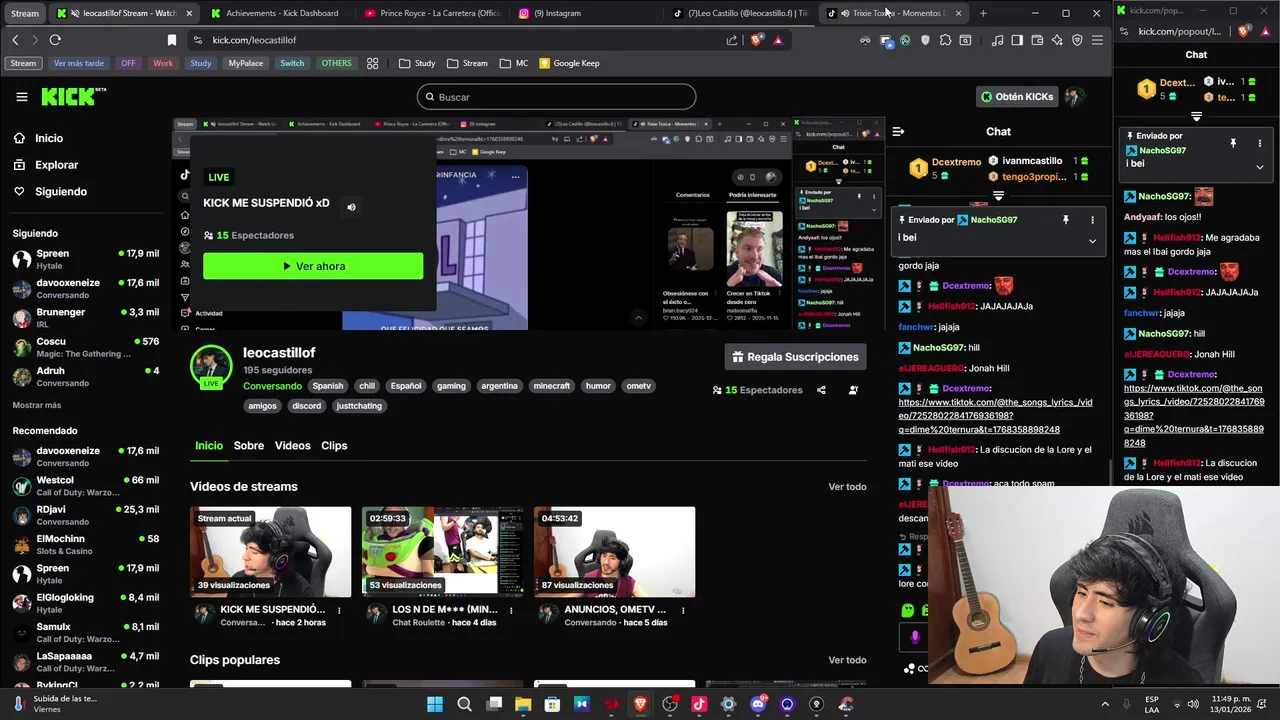Click the share icon next to Espectadores
The width and height of the screenshot is (1280, 720).
(821, 390)
